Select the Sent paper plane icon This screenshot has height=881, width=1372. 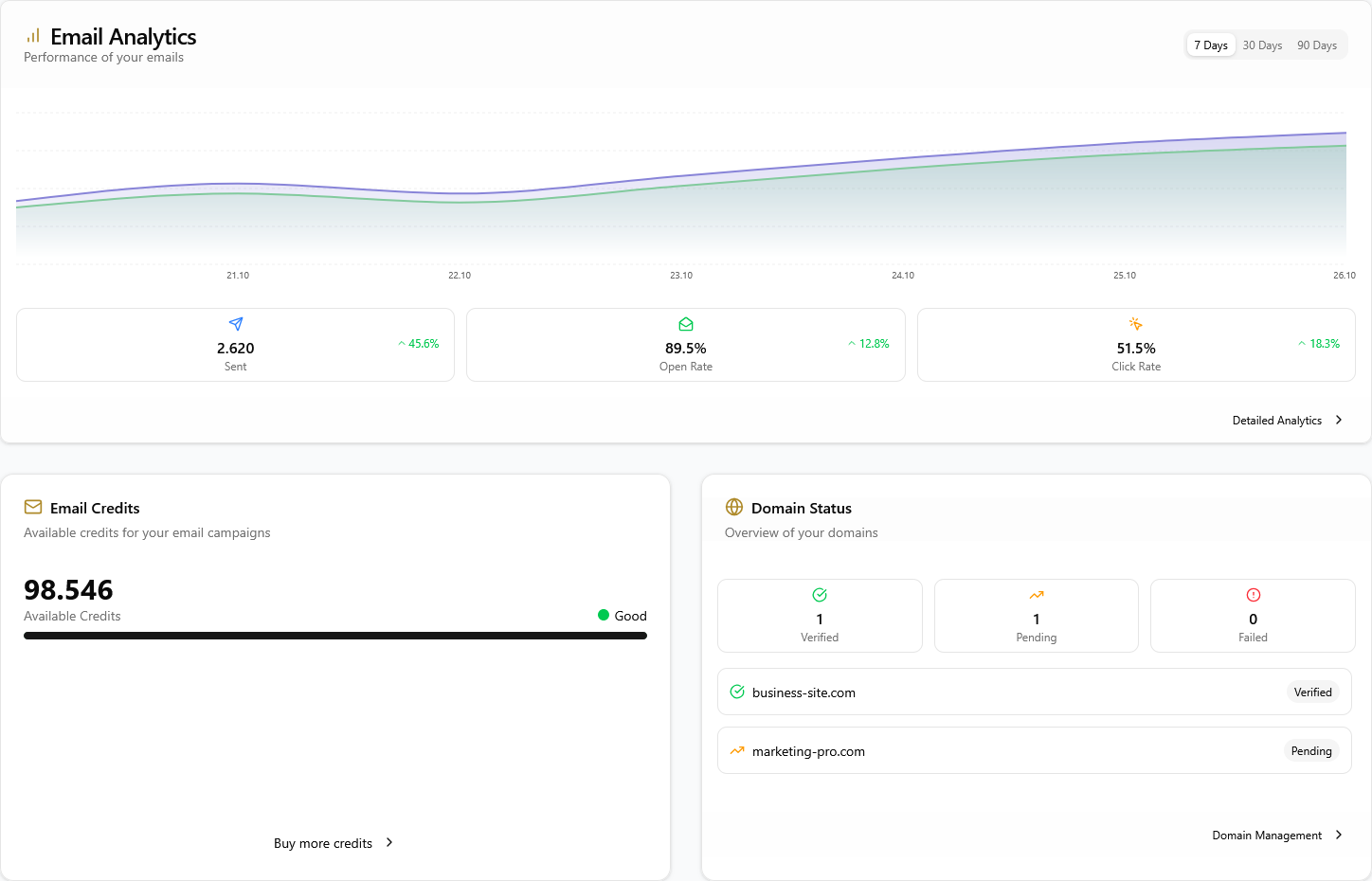(235, 323)
